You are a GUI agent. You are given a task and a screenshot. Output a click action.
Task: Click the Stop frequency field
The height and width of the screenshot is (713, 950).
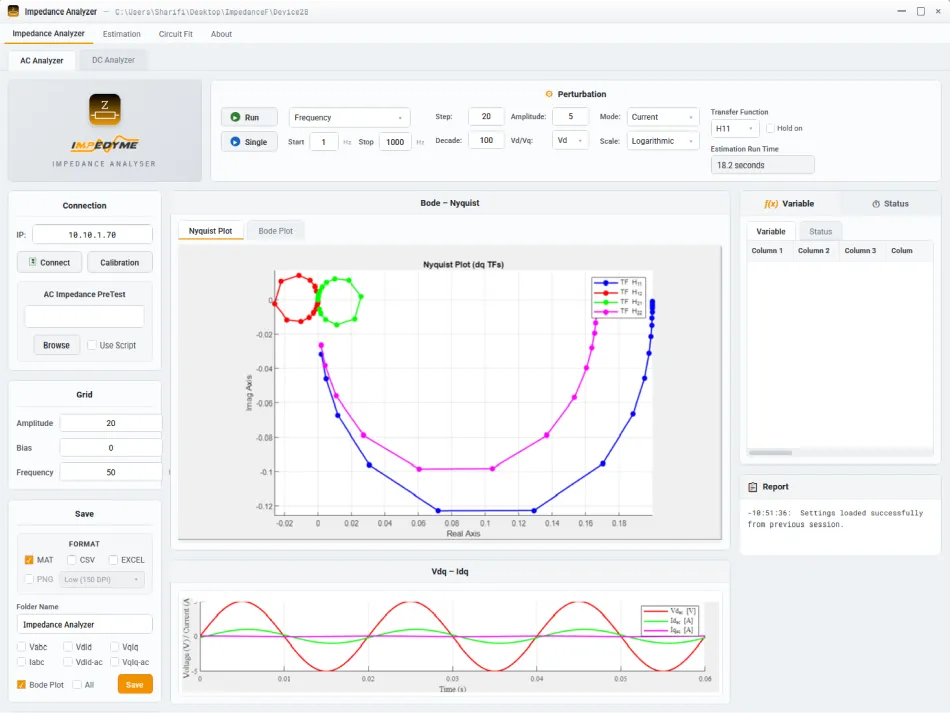395,142
